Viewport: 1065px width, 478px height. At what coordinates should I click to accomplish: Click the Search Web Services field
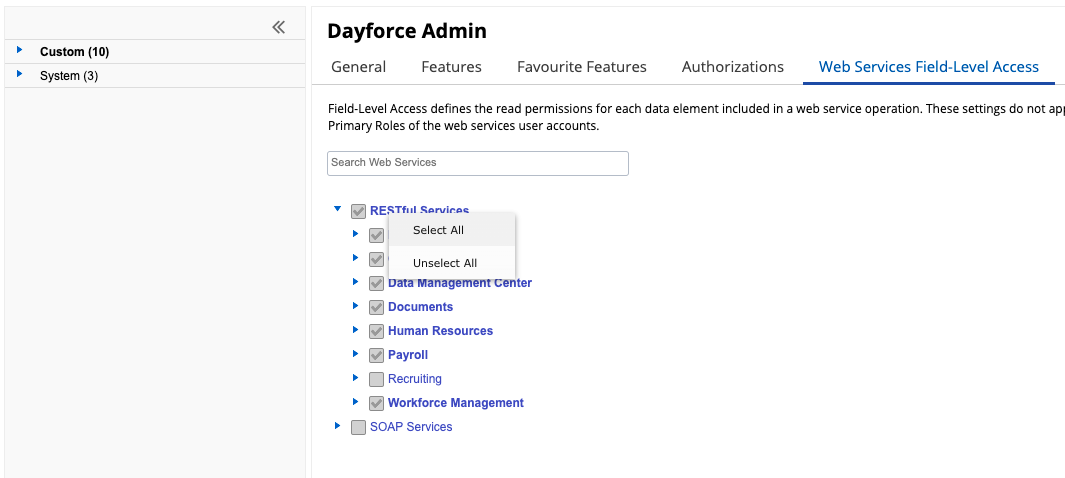tap(477, 163)
